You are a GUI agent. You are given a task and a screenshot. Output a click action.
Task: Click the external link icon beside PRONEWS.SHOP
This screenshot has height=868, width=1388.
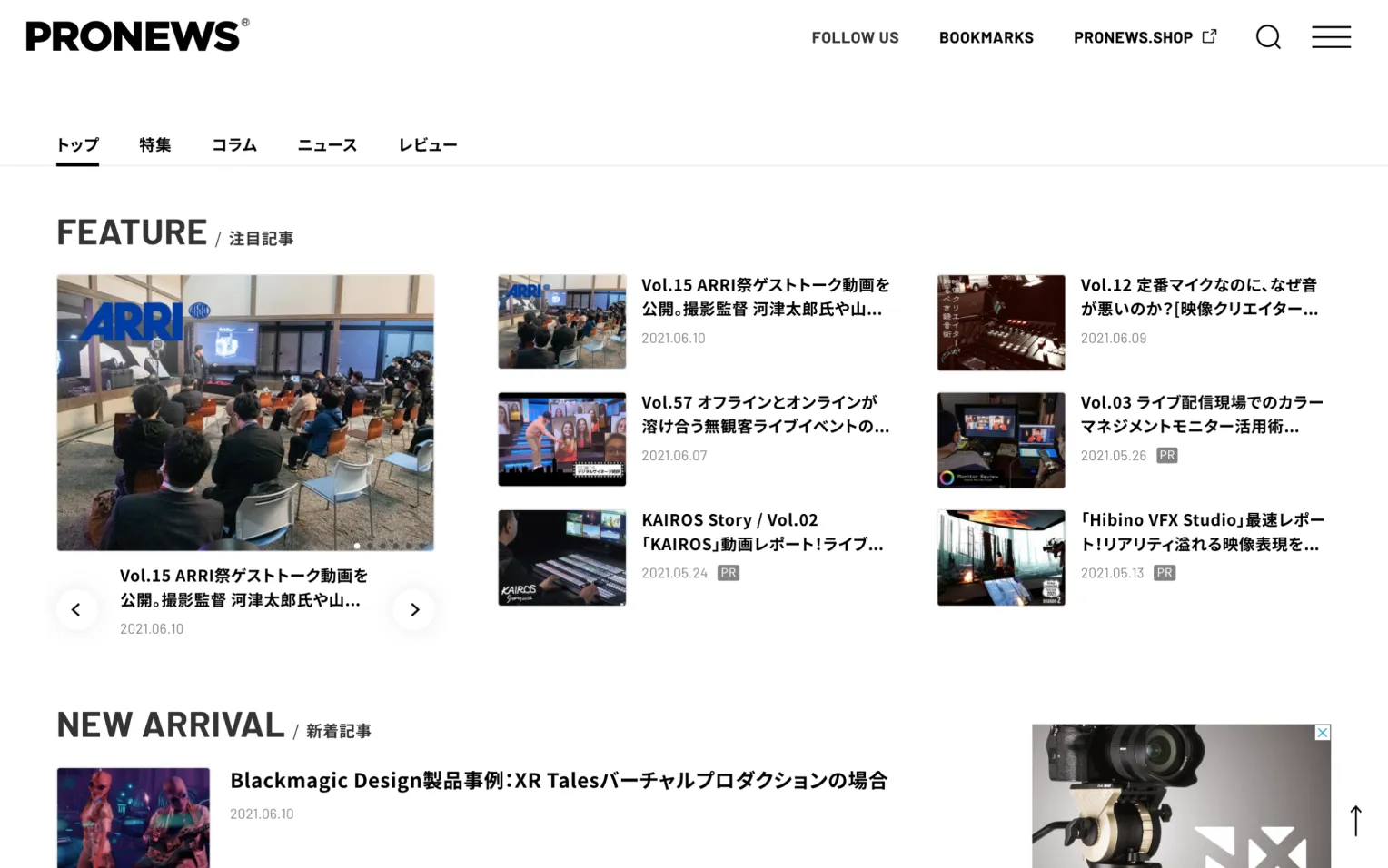(1209, 36)
